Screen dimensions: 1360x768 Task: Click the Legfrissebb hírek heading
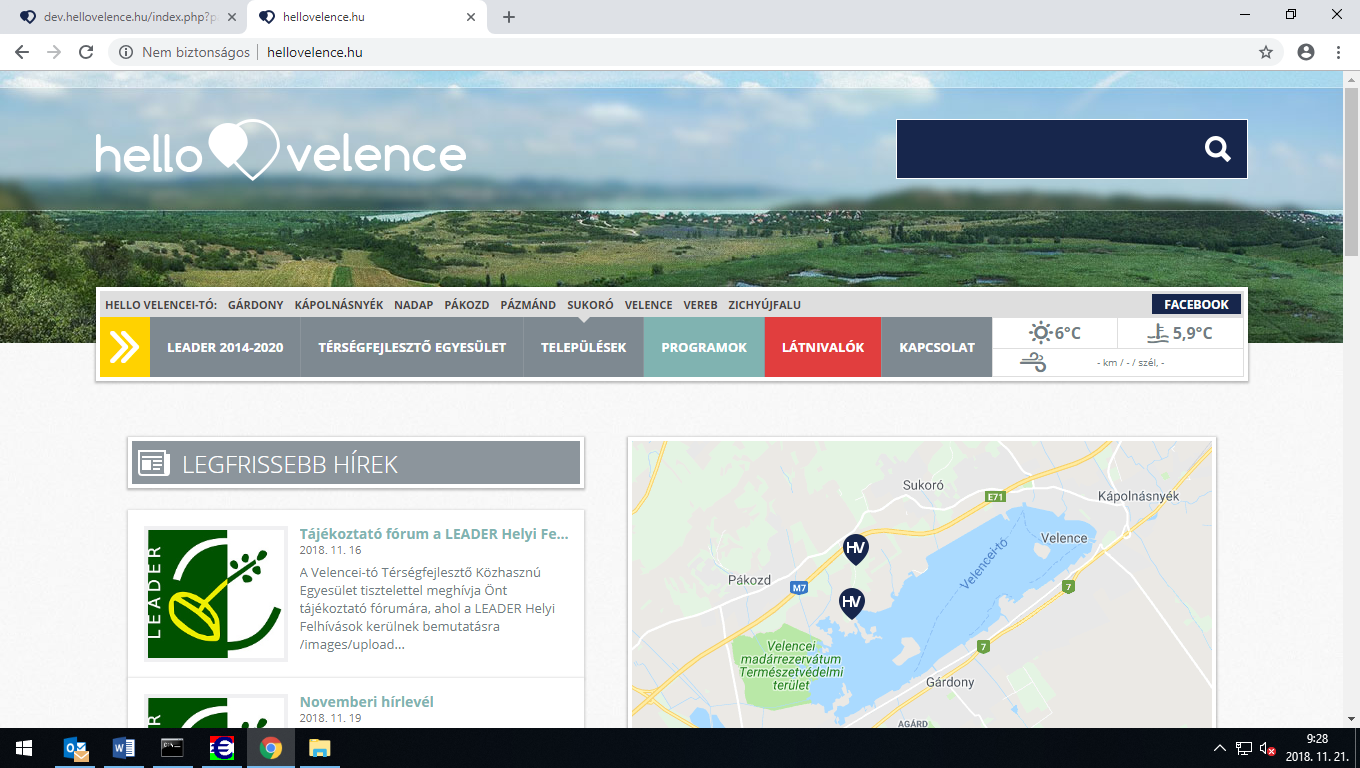pyautogui.click(x=290, y=464)
